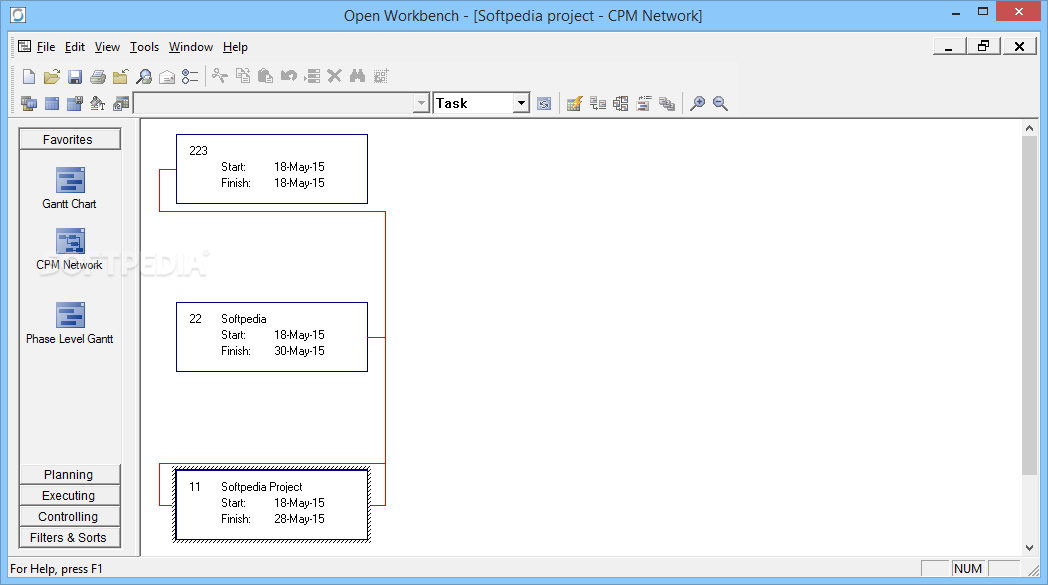Image resolution: width=1048 pixels, height=585 pixels.
Task: Open the Phase Level Gantt view icon
Action: click(x=70, y=316)
